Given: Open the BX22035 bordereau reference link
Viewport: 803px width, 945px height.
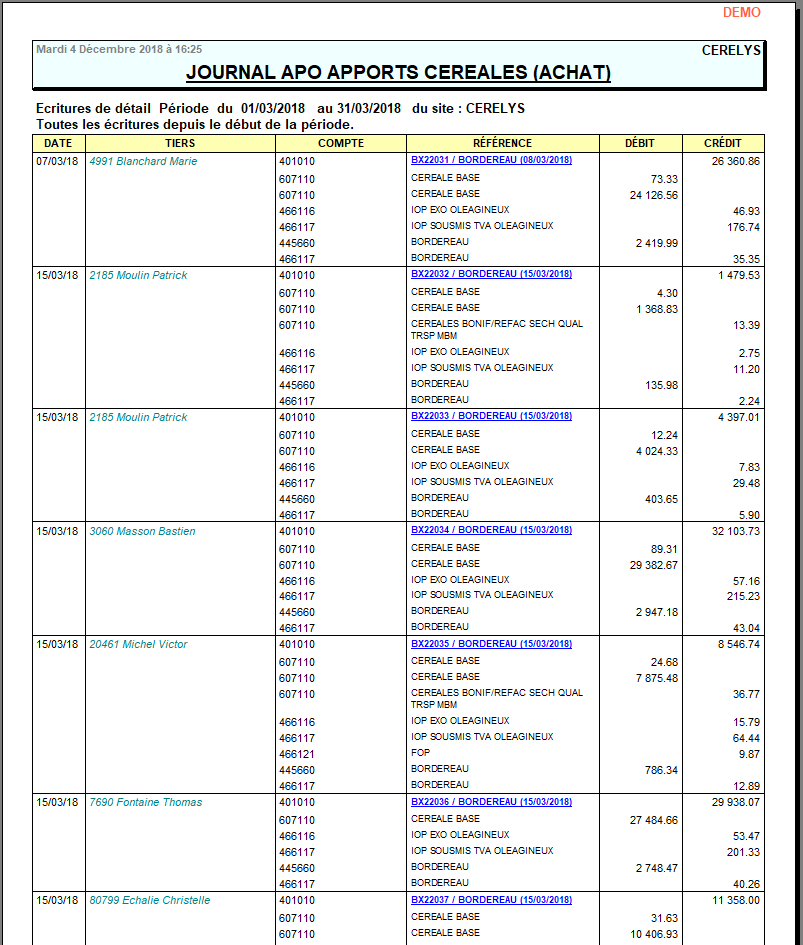Looking at the screenshot, I should tap(491, 644).
